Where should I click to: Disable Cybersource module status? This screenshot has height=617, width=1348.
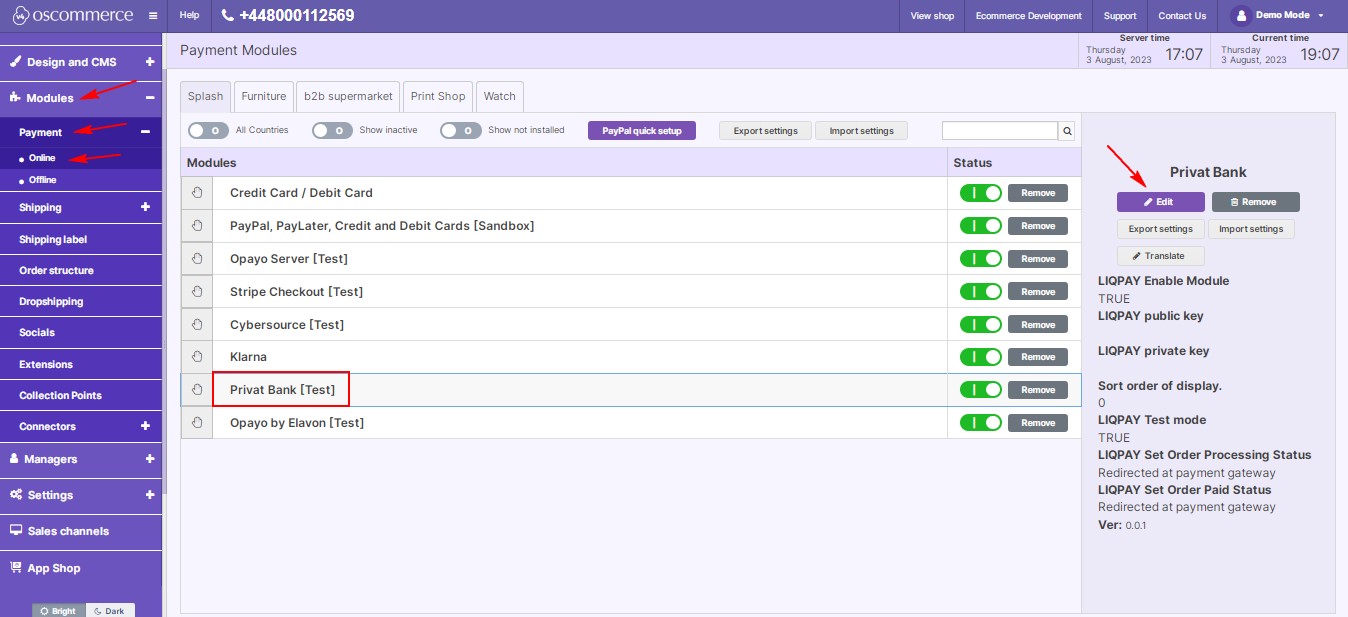(980, 325)
